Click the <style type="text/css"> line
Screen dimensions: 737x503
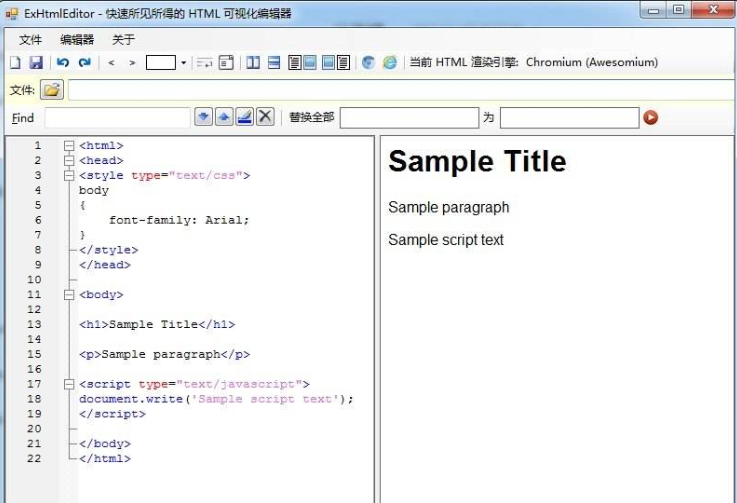[x=165, y=175]
